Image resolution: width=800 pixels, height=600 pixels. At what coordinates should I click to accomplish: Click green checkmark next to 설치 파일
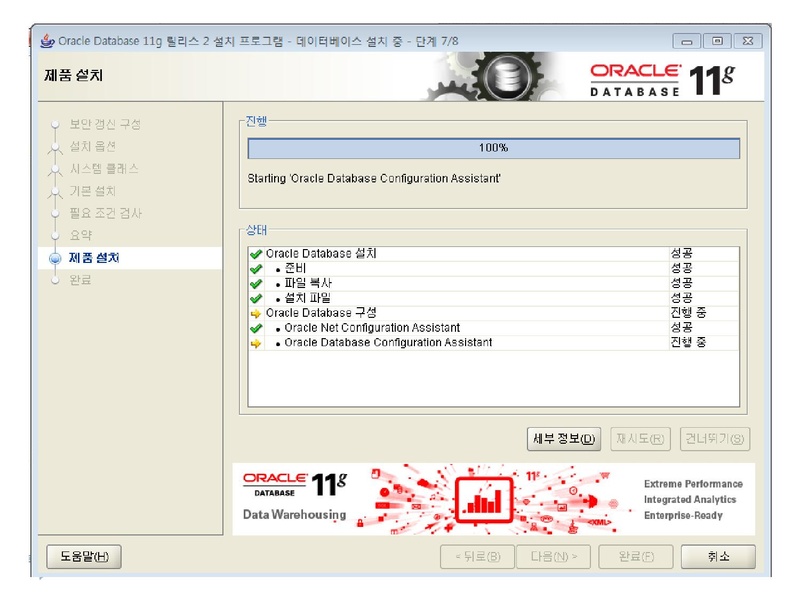tap(256, 298)
